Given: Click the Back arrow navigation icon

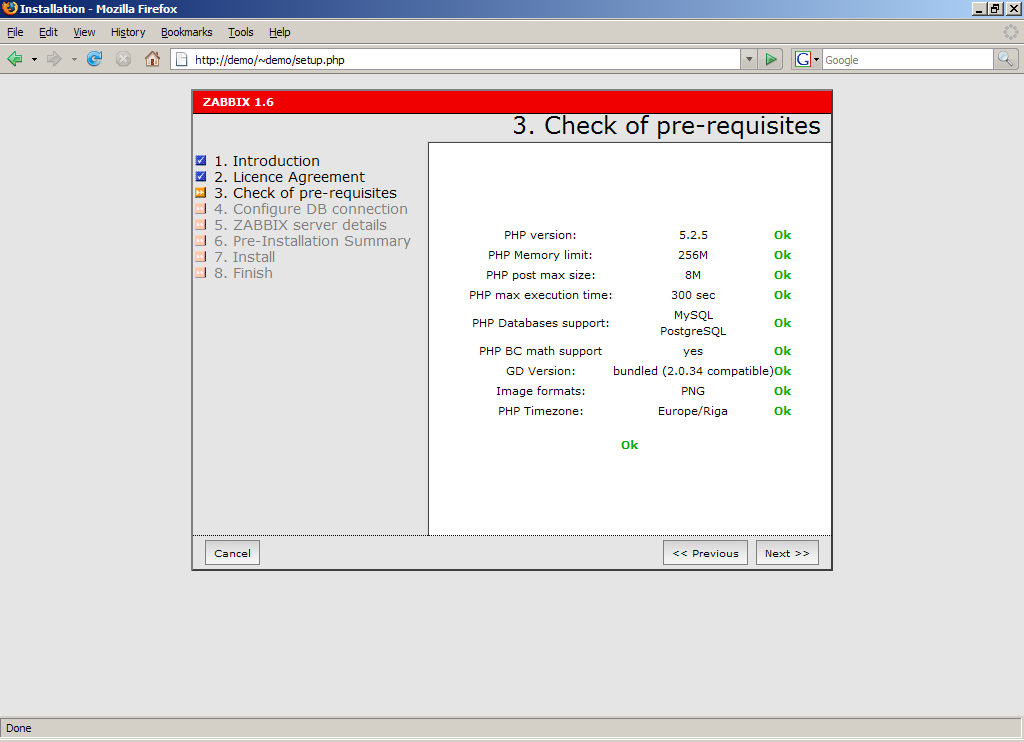Looking at the screenshot, I should coord(15,59).
